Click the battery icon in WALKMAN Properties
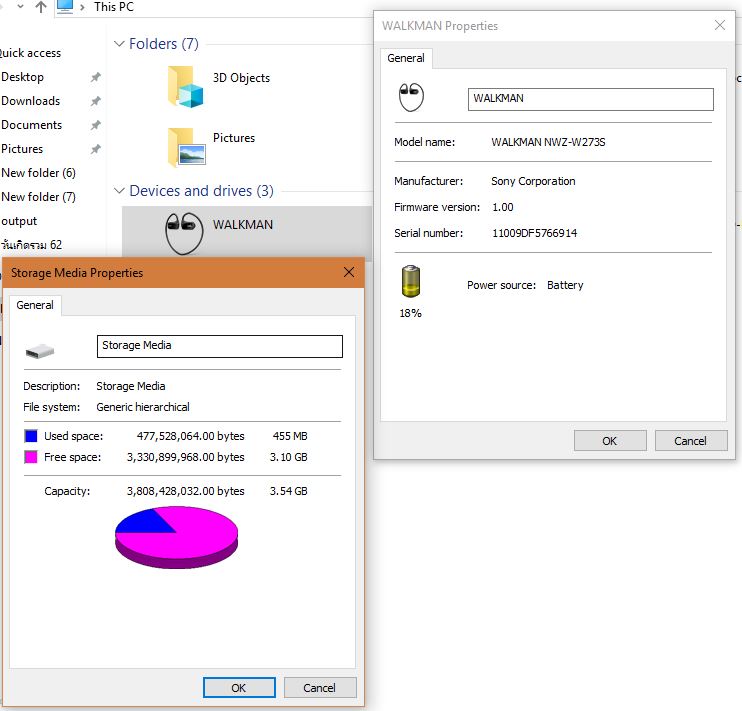742x711 pixels. pos(410,281)
